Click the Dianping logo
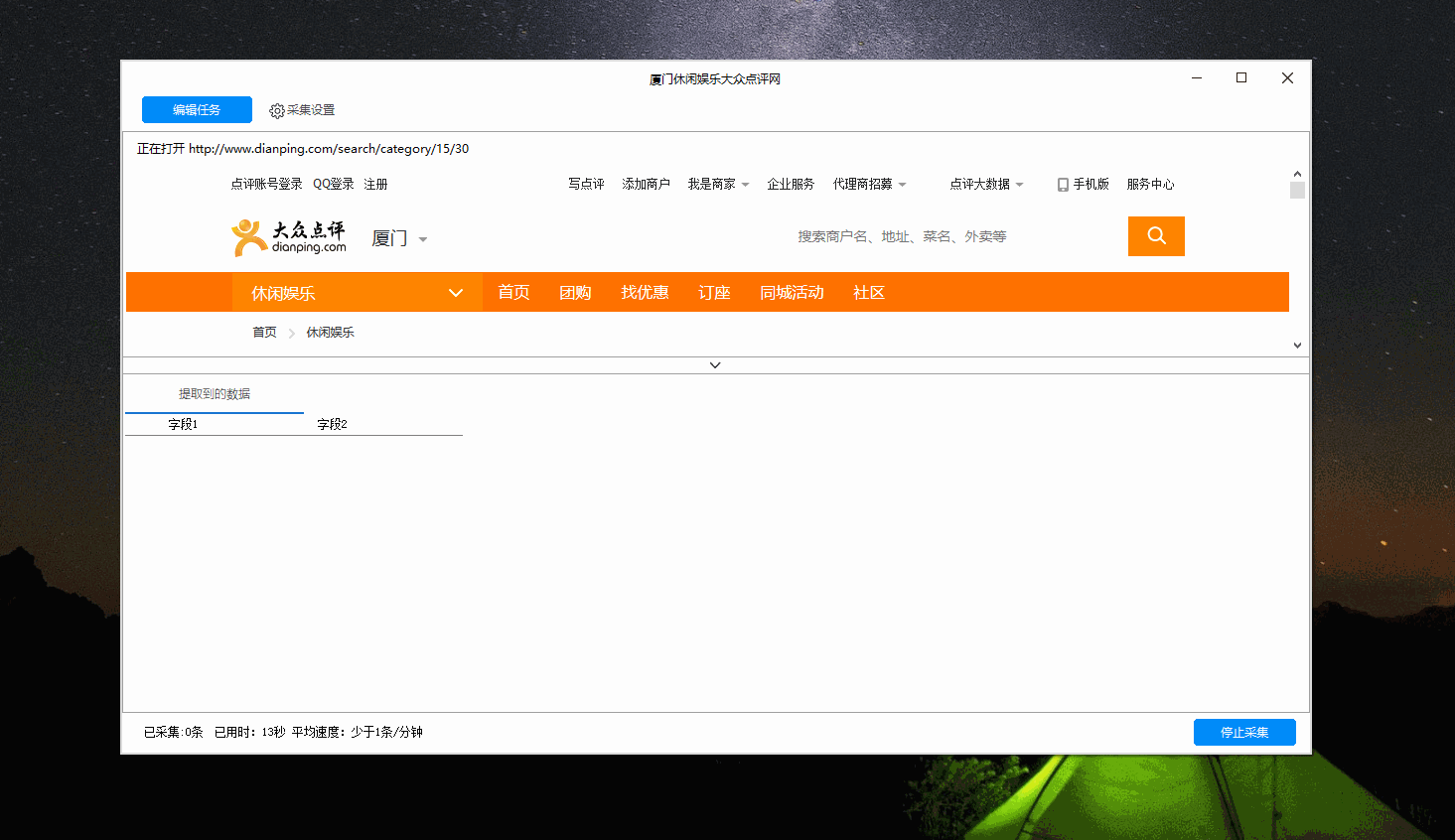 289,237
